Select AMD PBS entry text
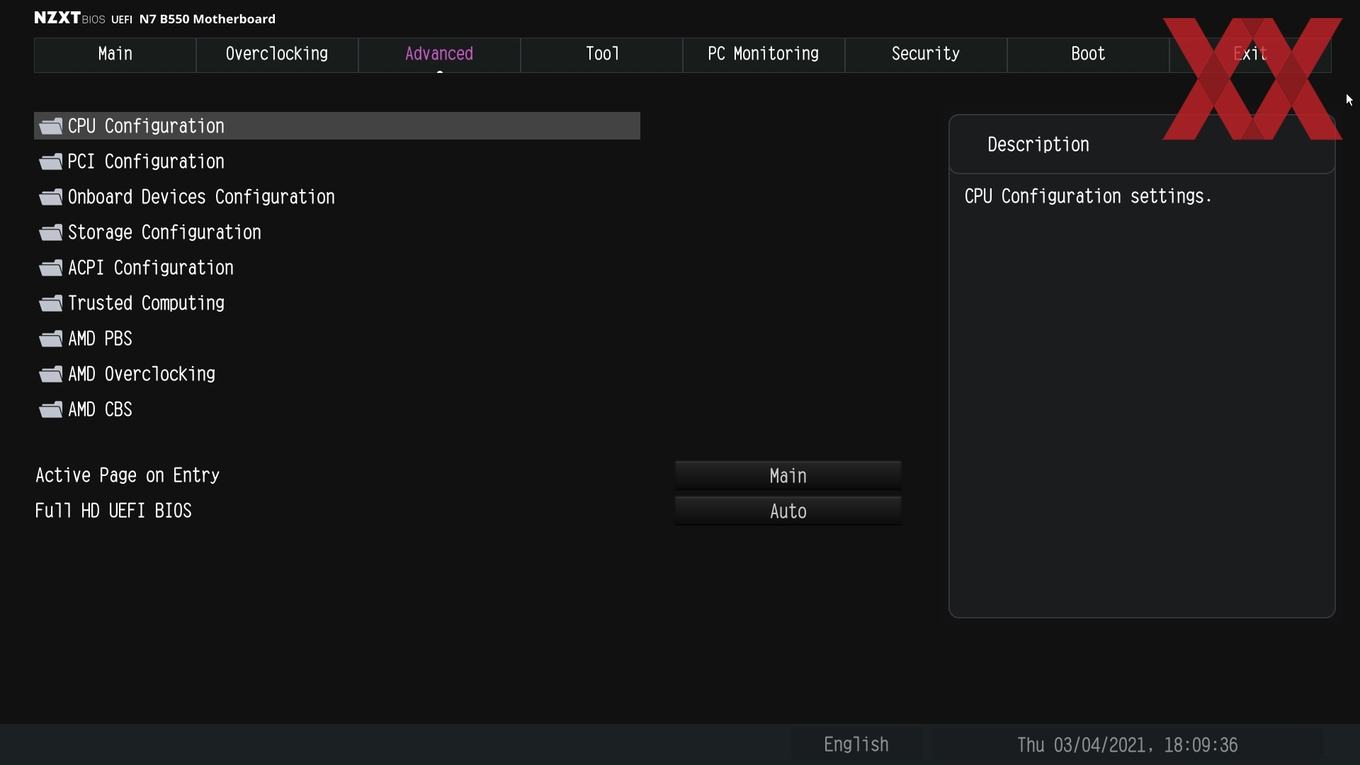The width and height of the screenshot is (1360, 765). [100, 339]
